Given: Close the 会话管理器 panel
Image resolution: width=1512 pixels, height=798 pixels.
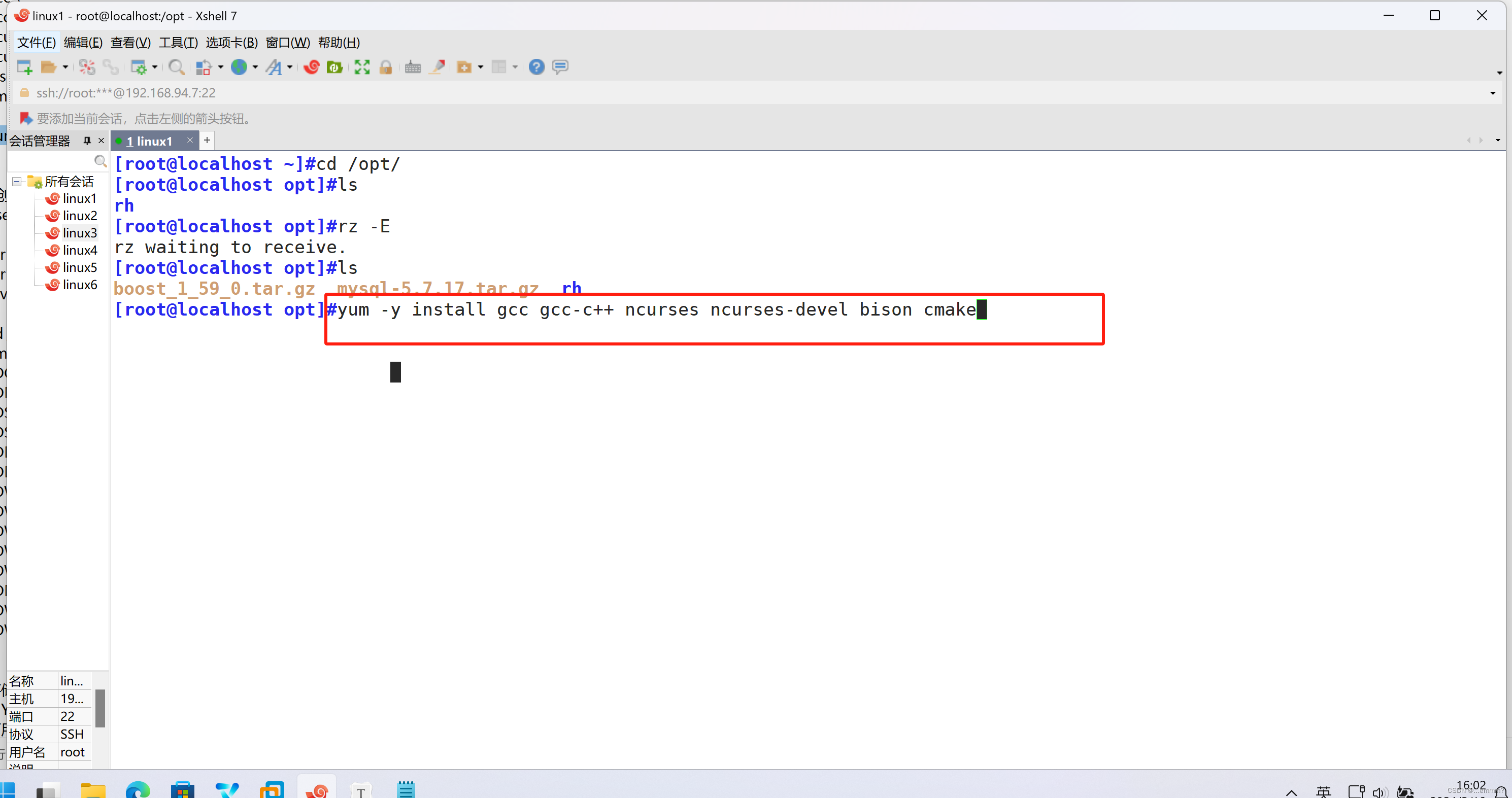Looking at the screenshot, I should (101, 140).
